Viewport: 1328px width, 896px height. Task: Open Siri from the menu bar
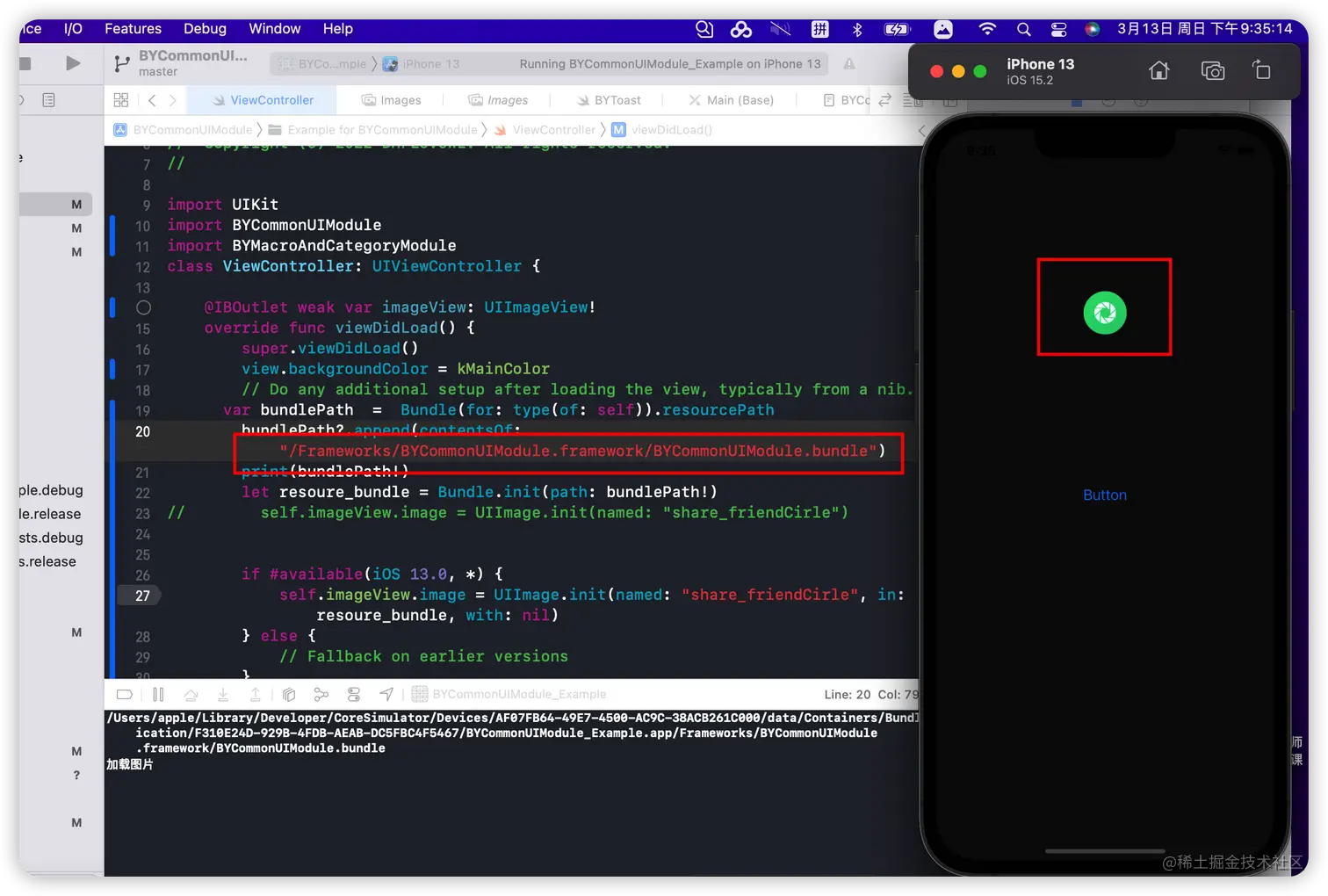pos(1092,29)
